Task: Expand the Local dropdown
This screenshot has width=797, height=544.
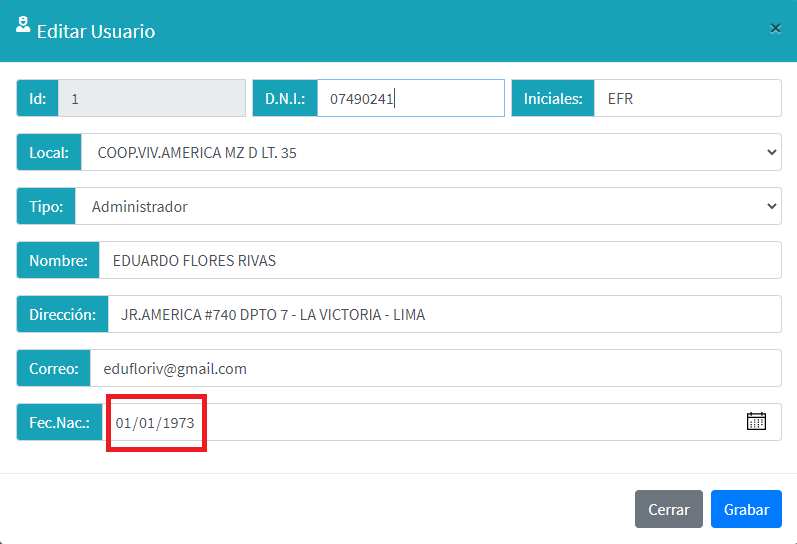Action: 430,153
